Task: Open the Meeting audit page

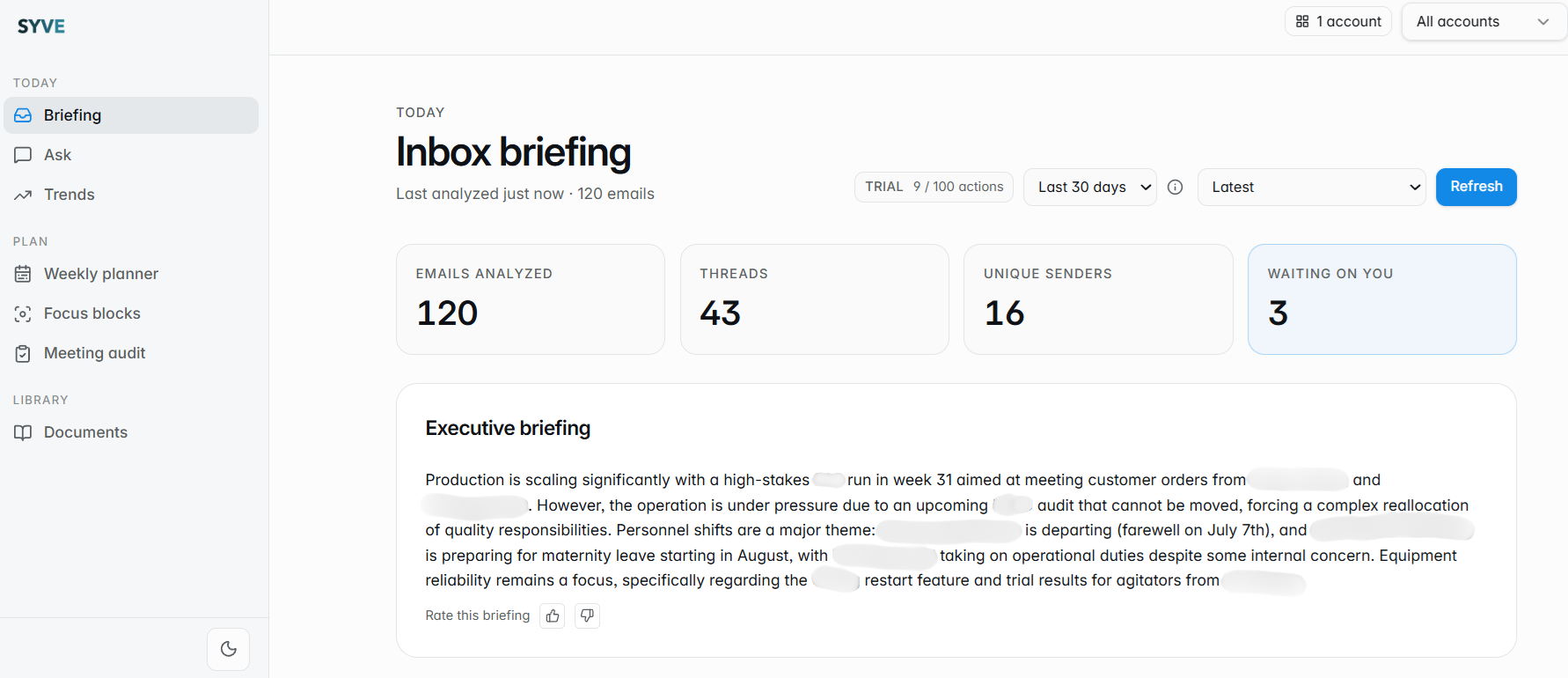Action: [x=131, y=353]
